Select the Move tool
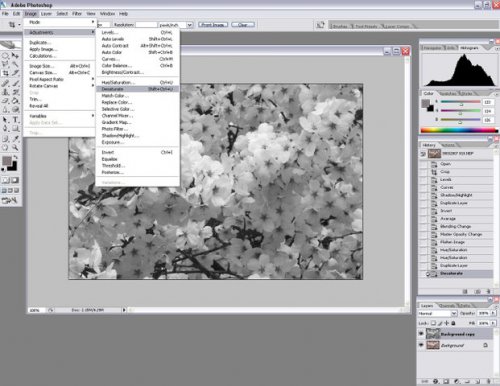The image size is (500, 386). [x=15, y=55]
